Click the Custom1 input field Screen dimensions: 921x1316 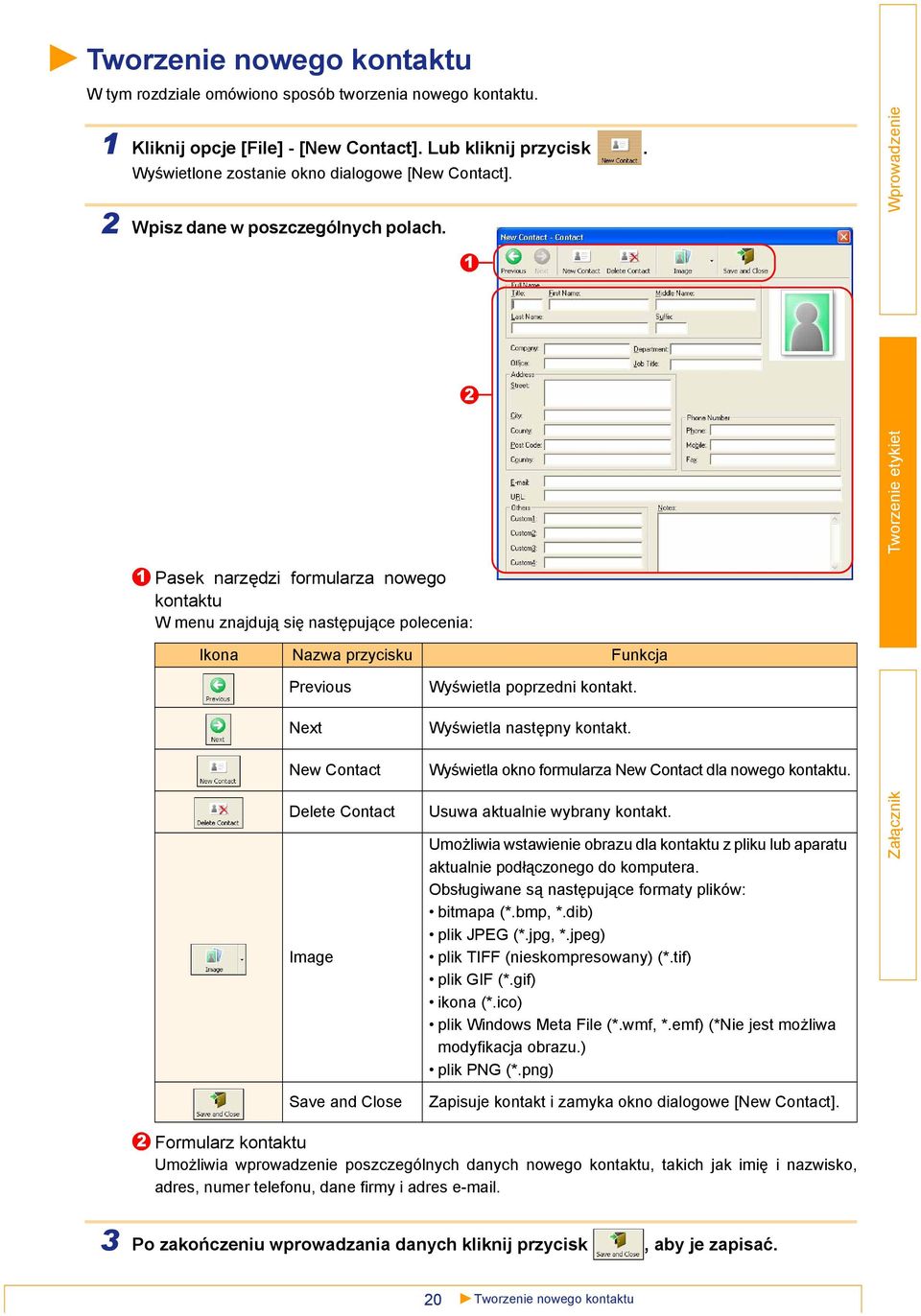[x=593, y=519]
